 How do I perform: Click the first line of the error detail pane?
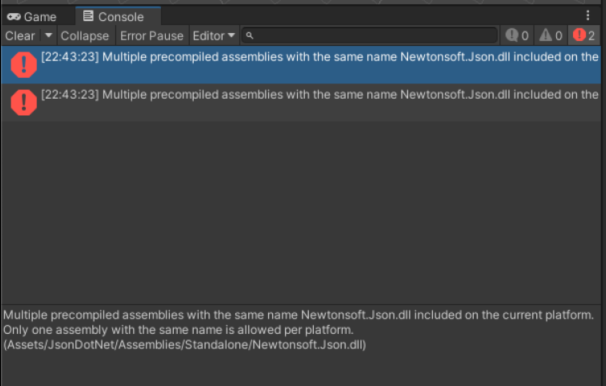click(298, 315)
